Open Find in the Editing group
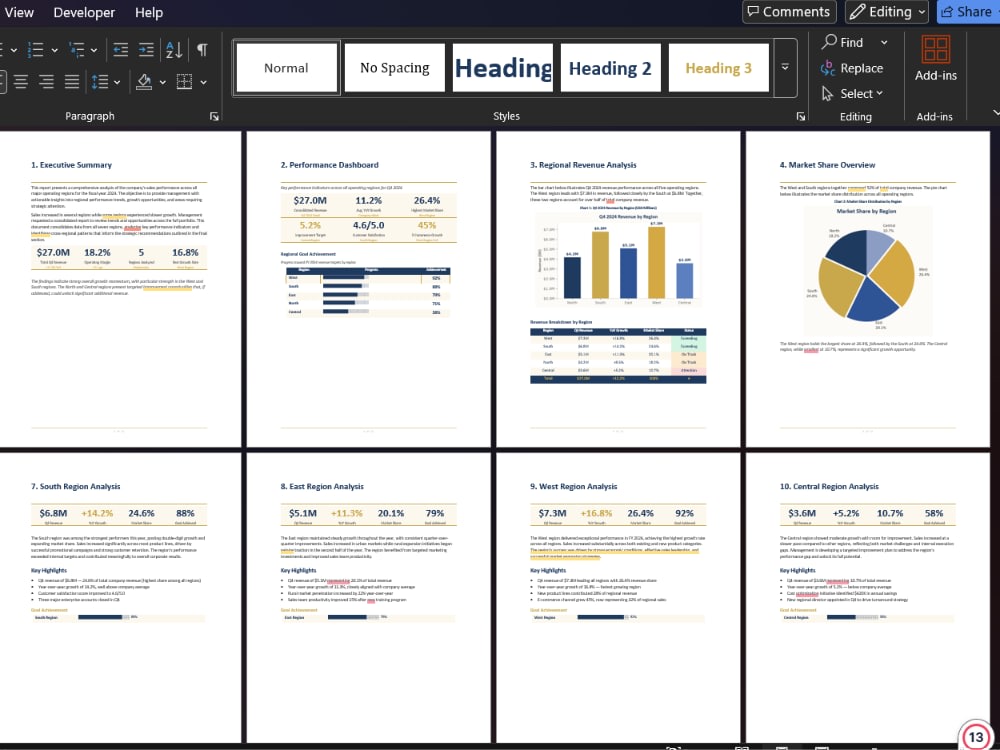Screen dimensions: 1000x750 pyautogui.click(x=843, y=42)
